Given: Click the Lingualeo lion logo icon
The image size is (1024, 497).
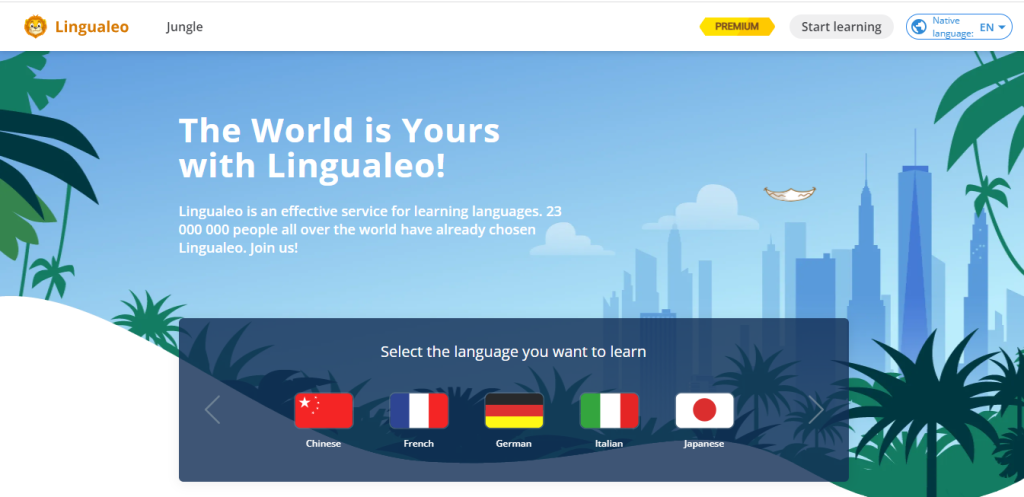Looking at the screenshot, I should coord(35,27).
